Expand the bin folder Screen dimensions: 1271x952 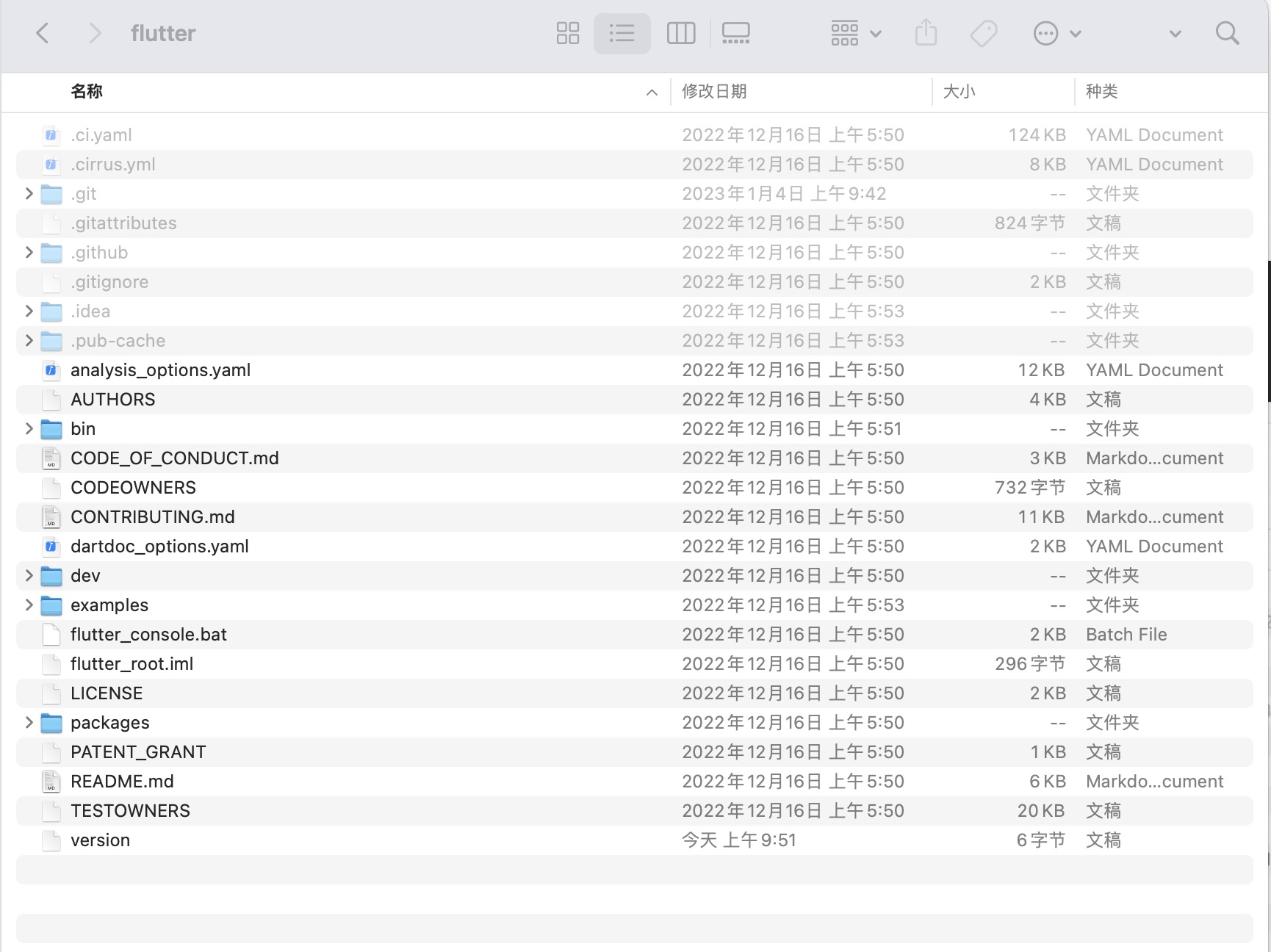coord(29,428)
